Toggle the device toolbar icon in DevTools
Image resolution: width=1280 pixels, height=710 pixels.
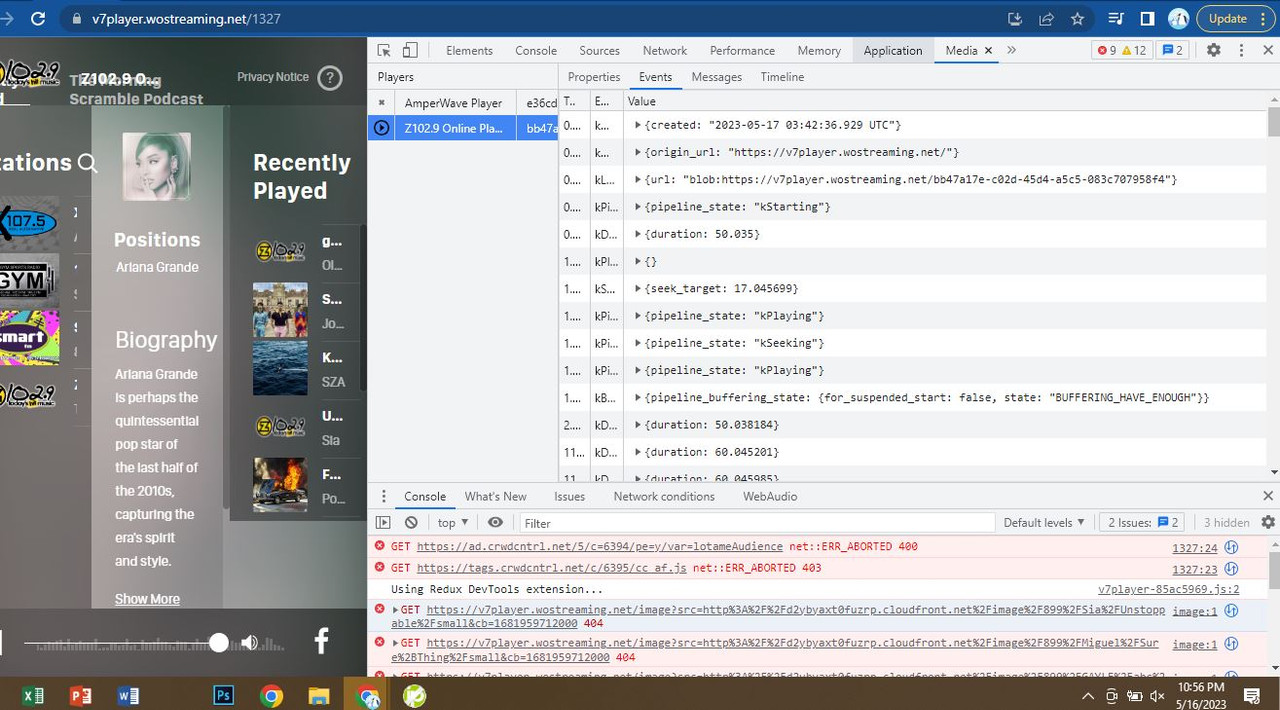(x=410, y=50)
